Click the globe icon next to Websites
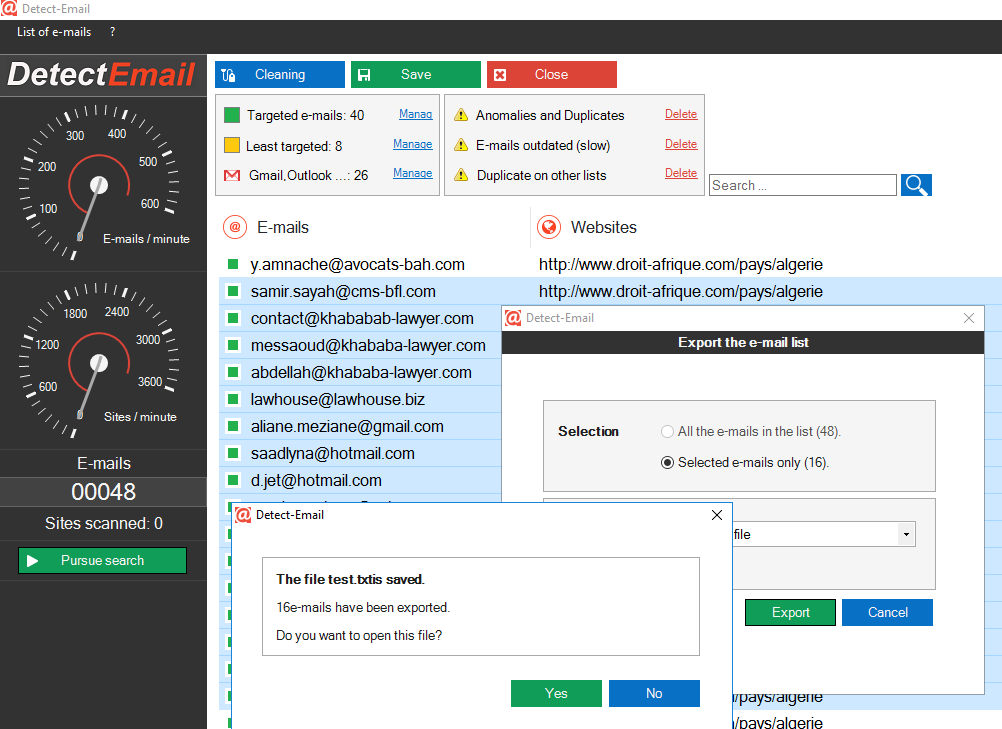1002x729 pixels. pyautogui.click(x=549, y=227)
